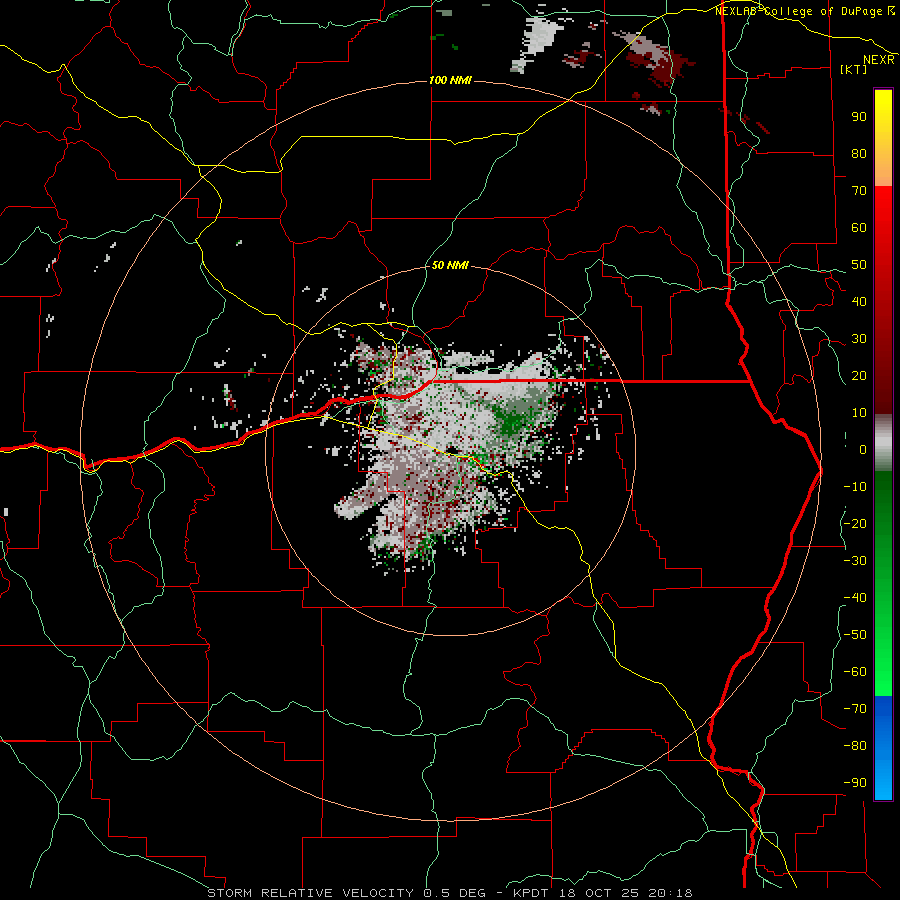Click the -50 value on velocity scale
The width and height of the screenshot is (900, 900).
[x=855, y=635]
